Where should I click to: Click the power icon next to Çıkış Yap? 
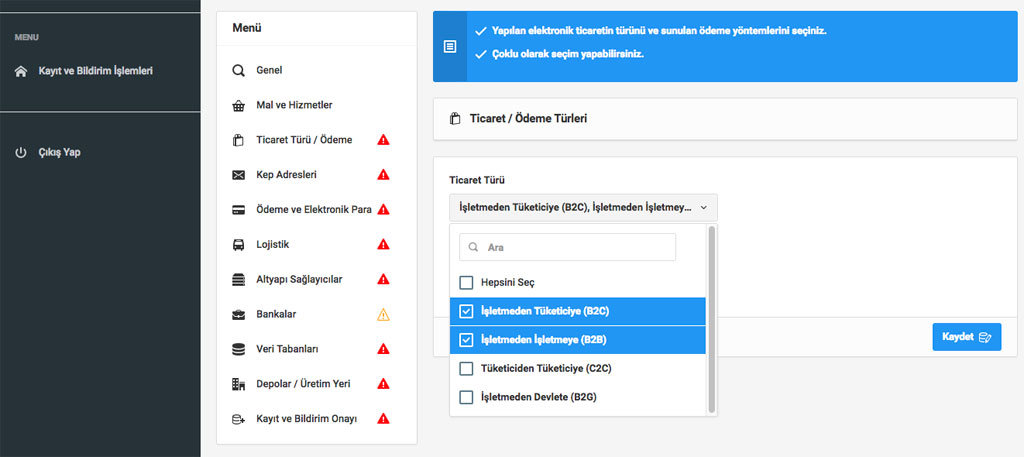click(21, 153)
